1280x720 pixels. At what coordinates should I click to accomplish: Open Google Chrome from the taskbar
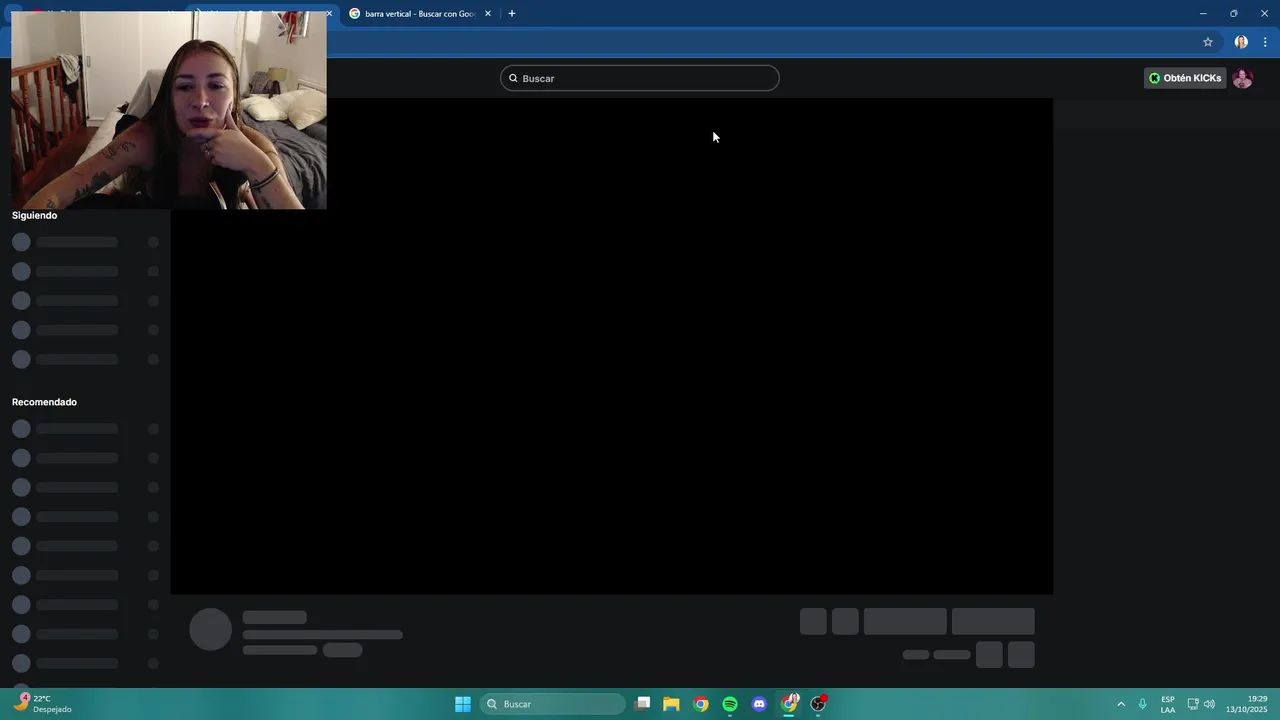pos(701,704)
